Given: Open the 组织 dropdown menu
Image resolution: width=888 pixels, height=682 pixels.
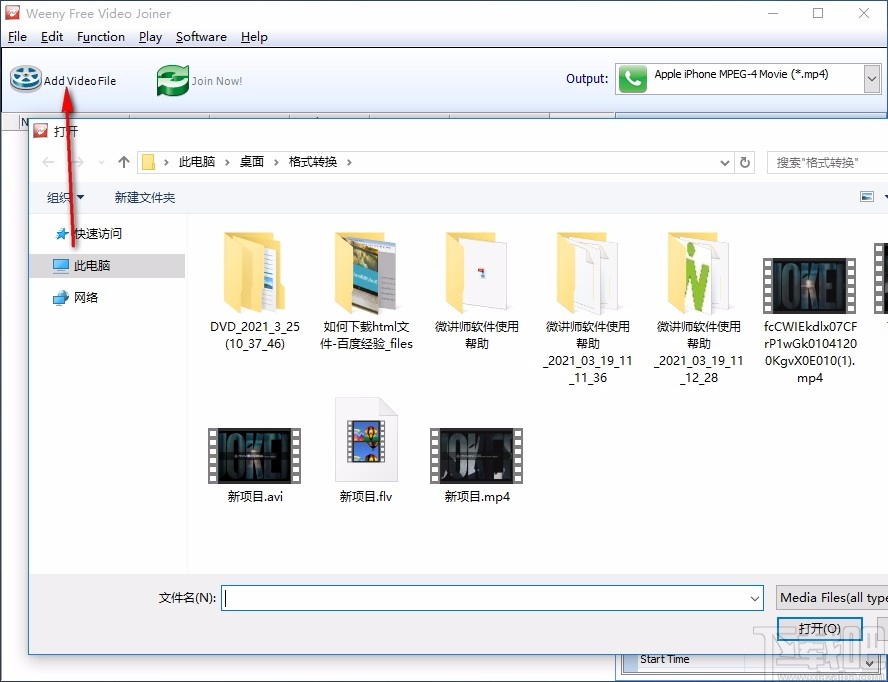Looking at the screenshot, I should (x=63, y=197).
